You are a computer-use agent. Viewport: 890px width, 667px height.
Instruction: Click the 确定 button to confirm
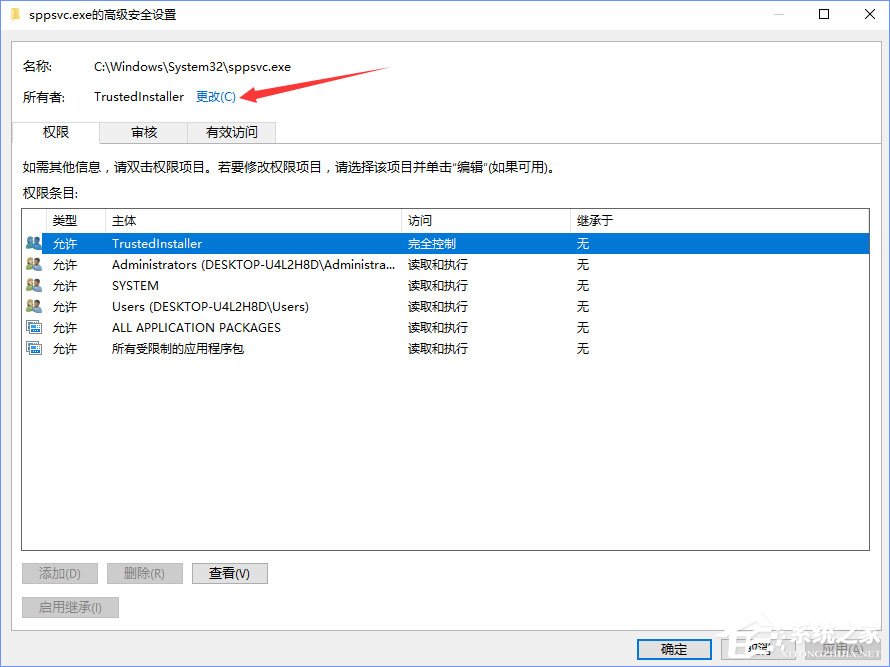tap(673, 648)
